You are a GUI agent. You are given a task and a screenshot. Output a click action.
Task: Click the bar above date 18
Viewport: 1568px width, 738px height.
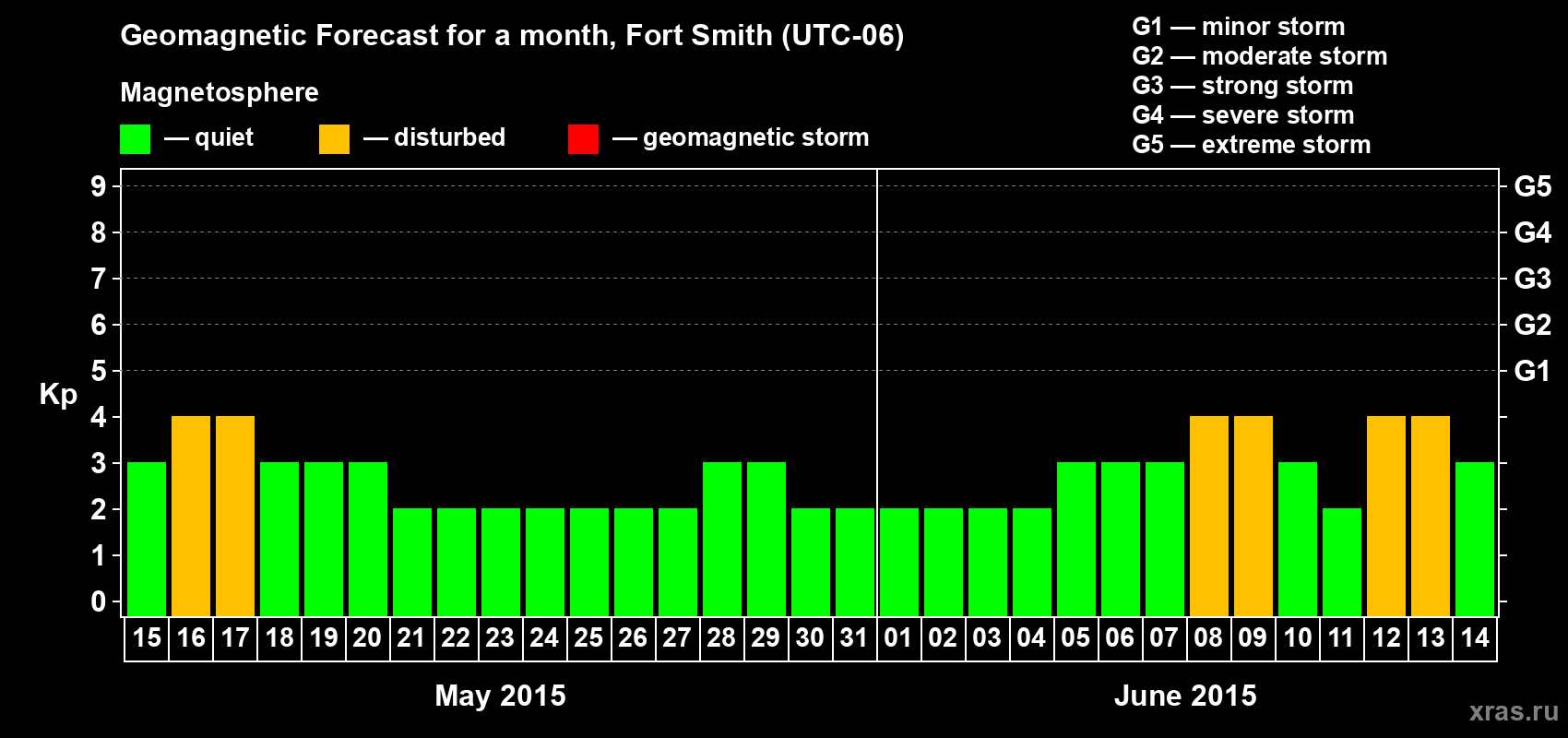coord(279,539)
